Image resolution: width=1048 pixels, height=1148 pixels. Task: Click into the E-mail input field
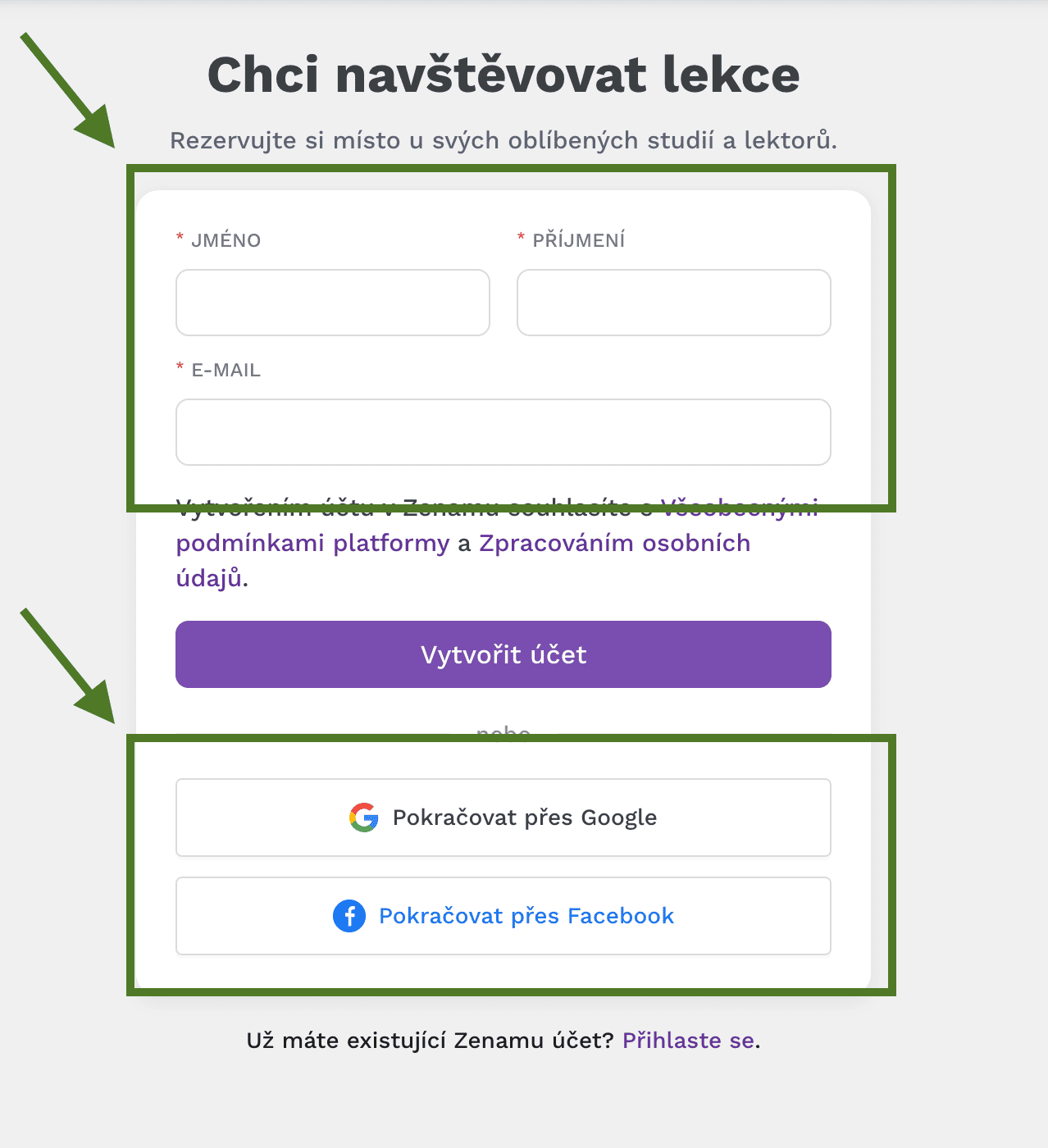coord(503,432)
